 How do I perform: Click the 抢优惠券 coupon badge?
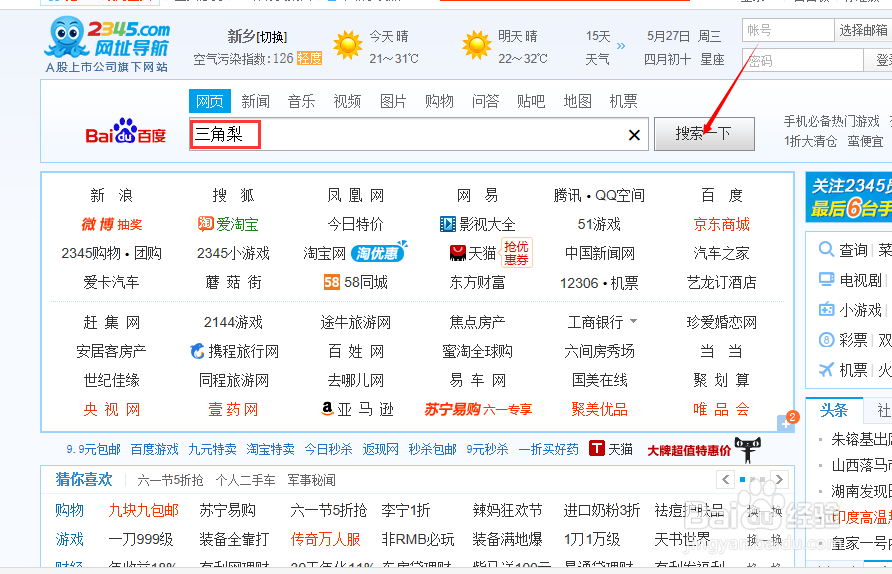pos(516,253)
